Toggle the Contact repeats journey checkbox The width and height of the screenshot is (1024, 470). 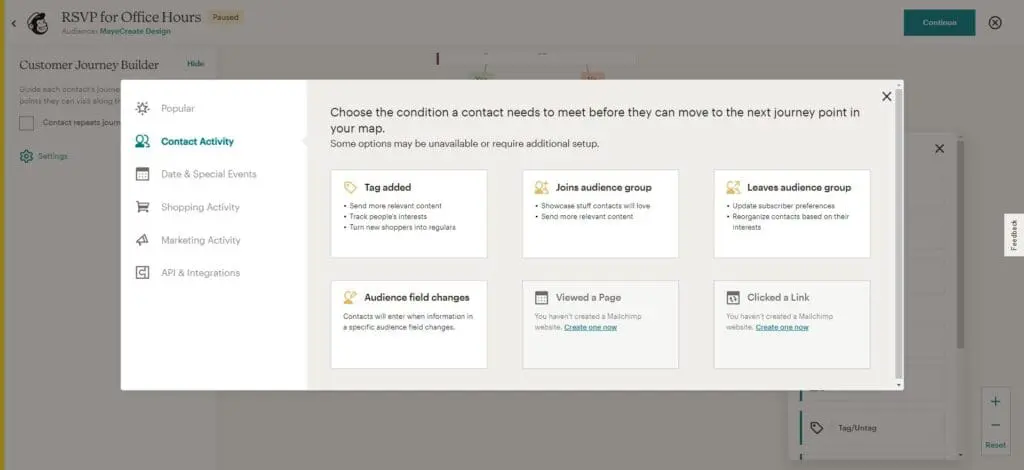coord(27,122)
